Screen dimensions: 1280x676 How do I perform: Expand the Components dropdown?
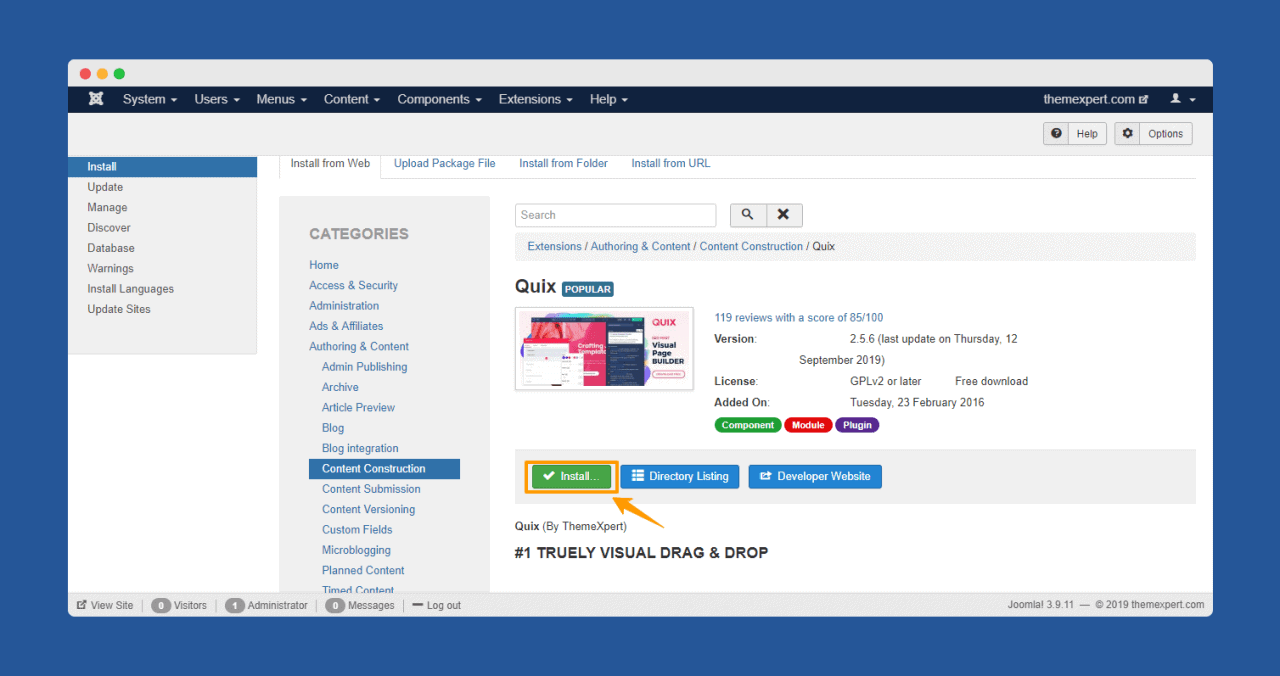[x=439, y=99]
